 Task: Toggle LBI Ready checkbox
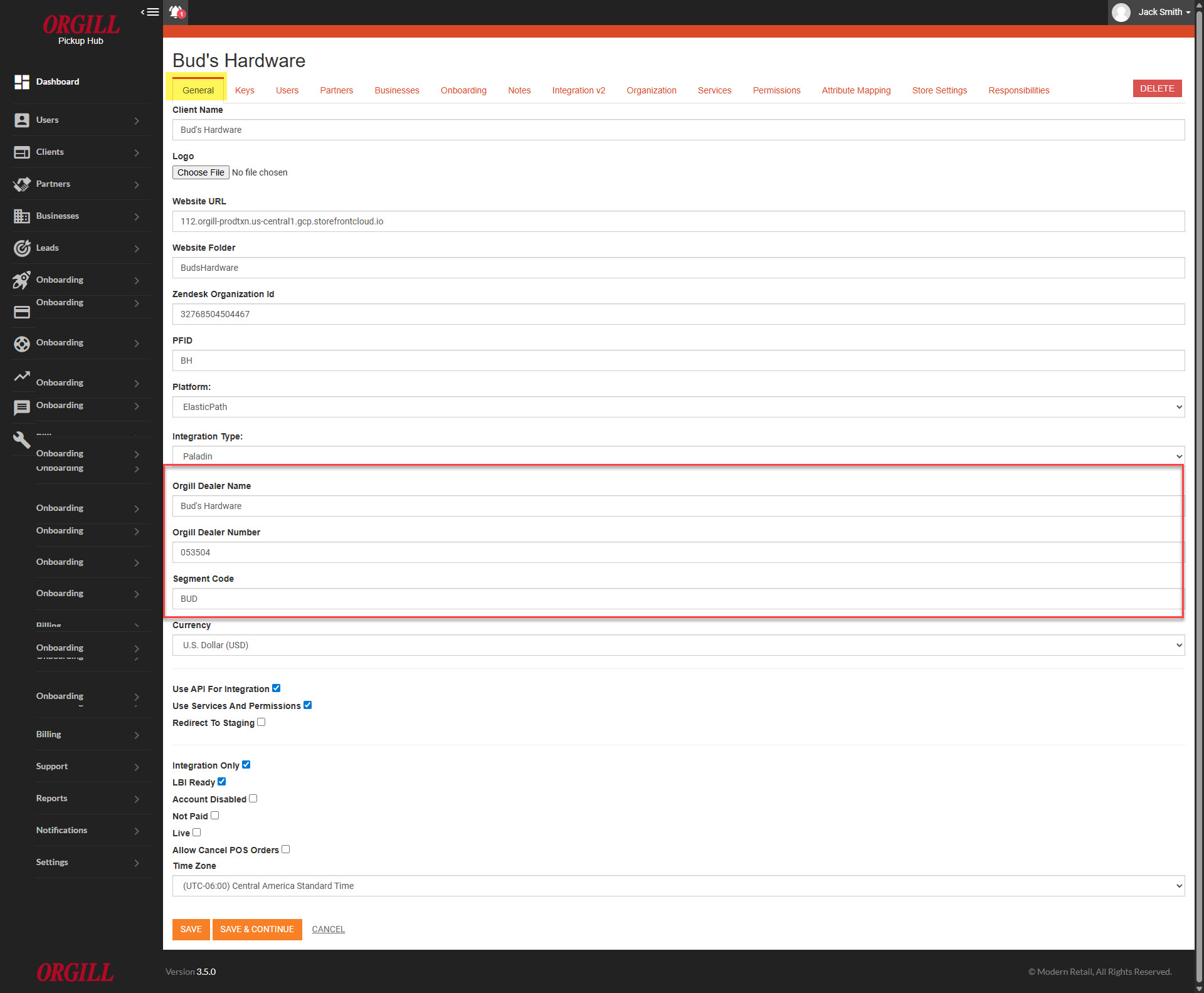coord(222,782)
